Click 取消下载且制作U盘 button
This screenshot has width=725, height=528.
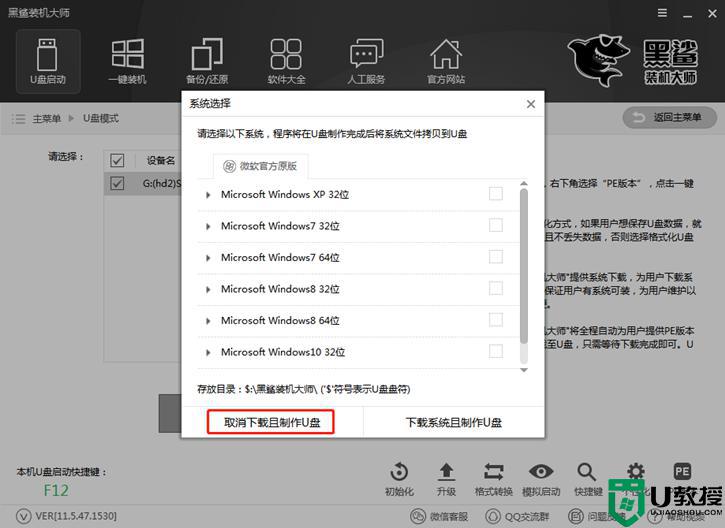pos(270,422)
